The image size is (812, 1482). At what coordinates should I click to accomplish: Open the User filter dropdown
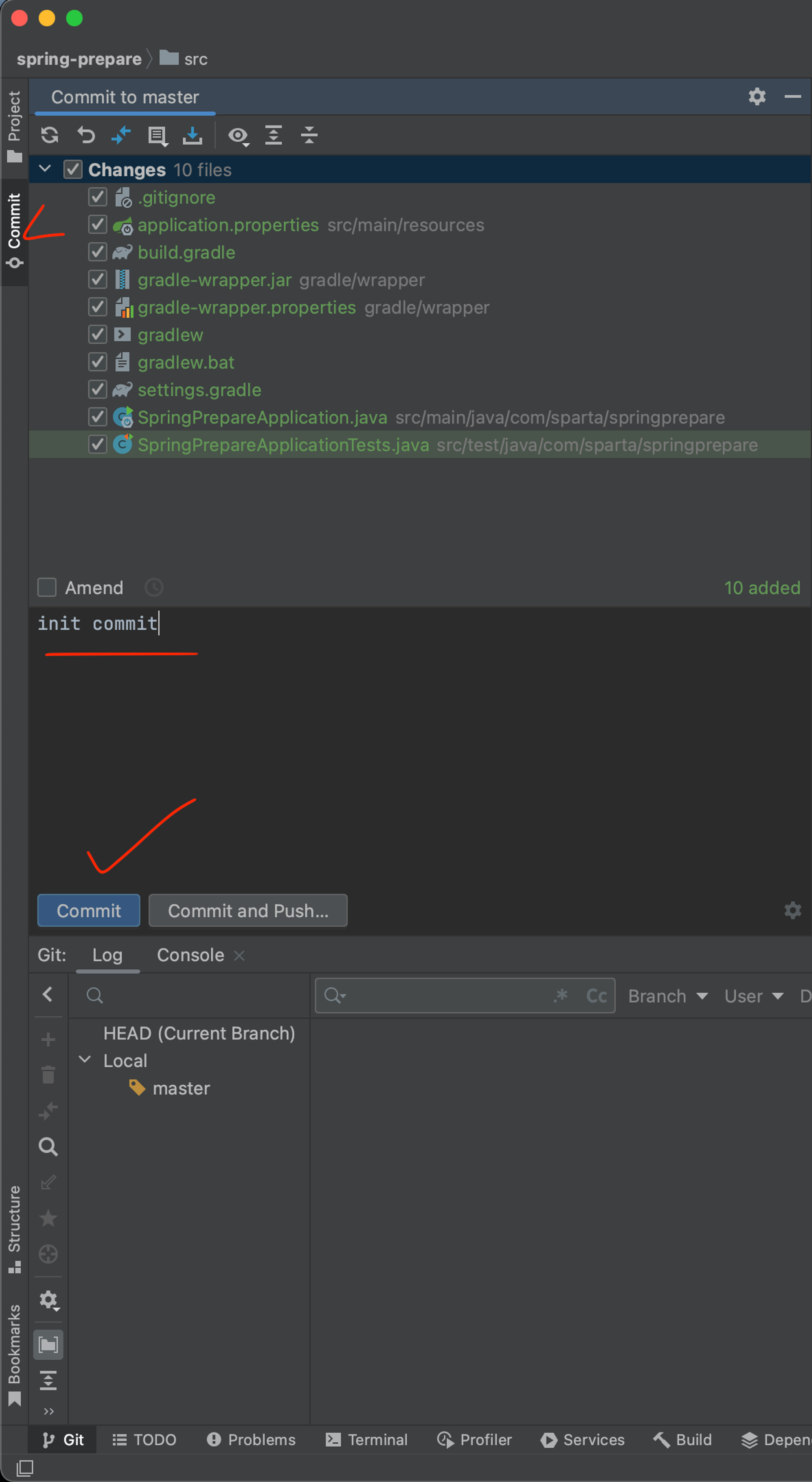tap(754, 996)
